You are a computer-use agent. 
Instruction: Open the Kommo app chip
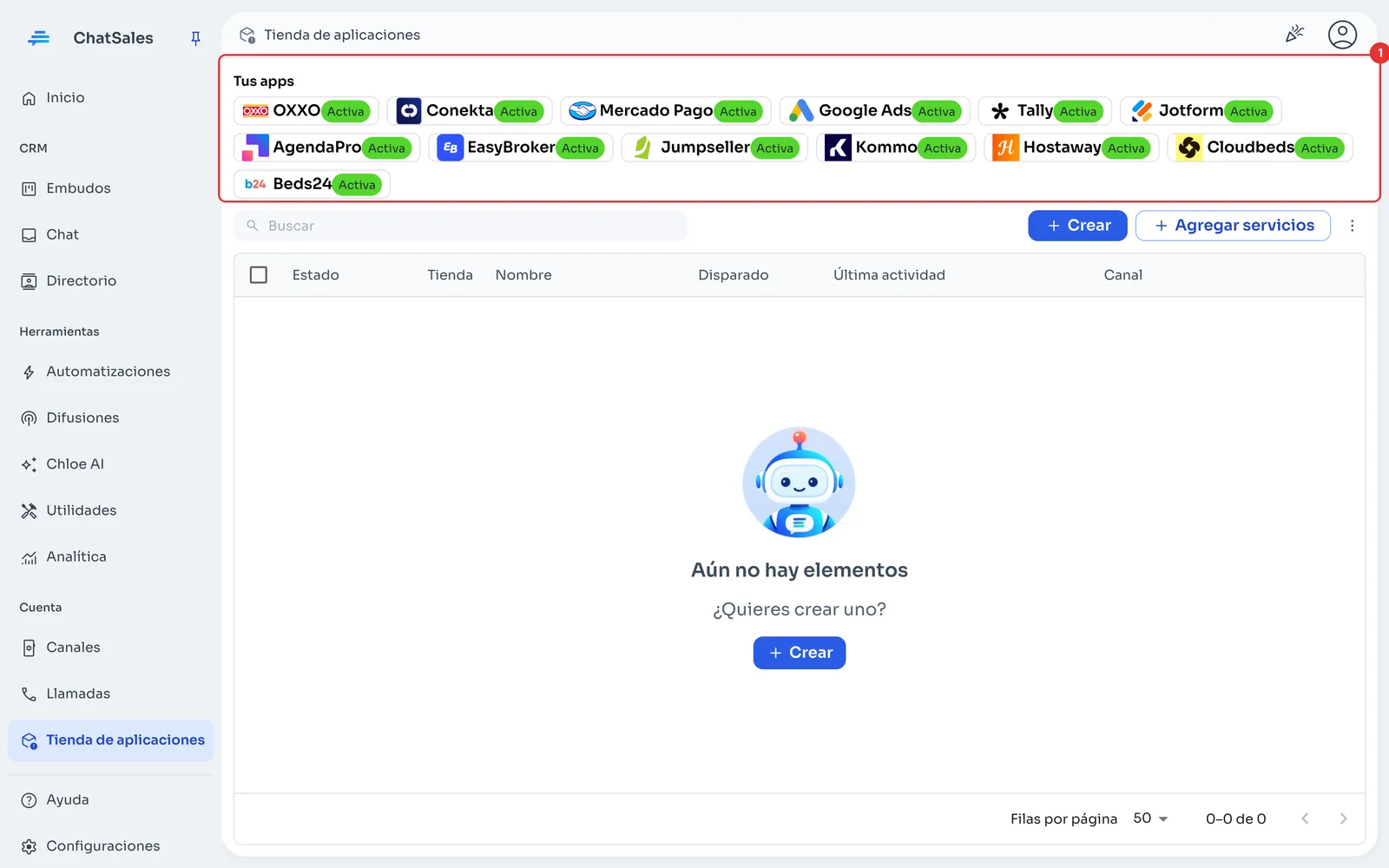coord(896,148)
